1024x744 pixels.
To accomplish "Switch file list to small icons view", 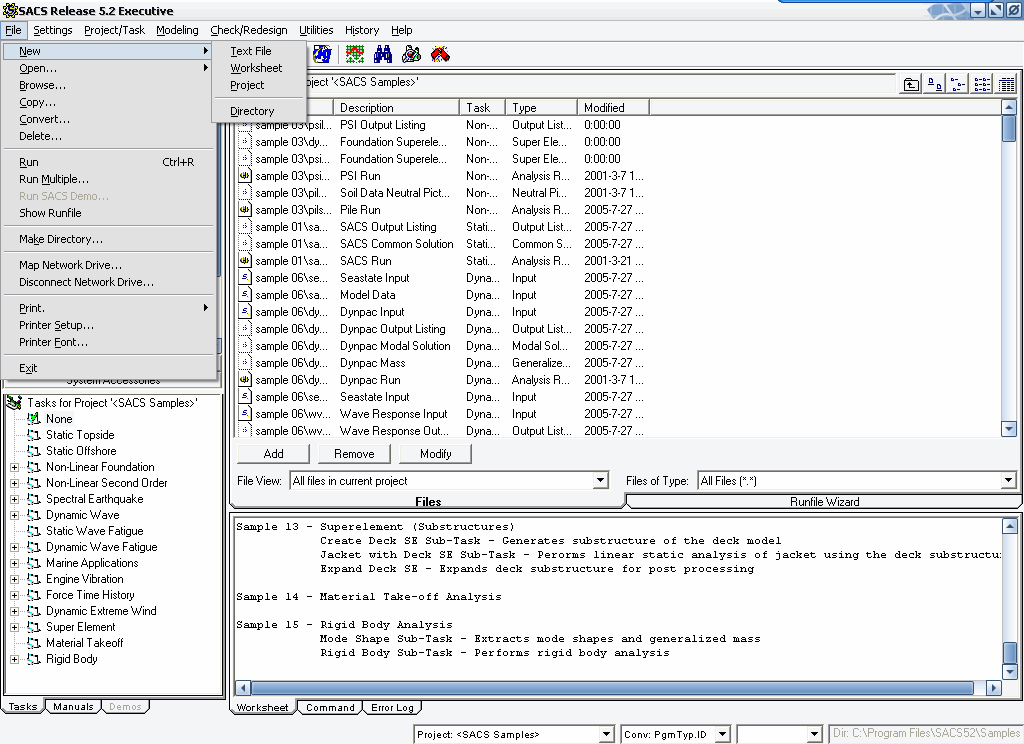I will coord(958,84).
